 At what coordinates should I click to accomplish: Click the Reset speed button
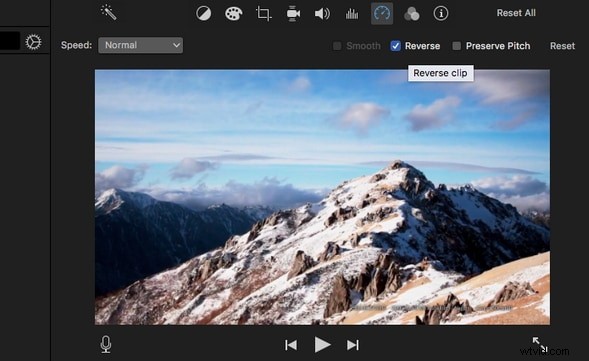[x=562, y=46]
